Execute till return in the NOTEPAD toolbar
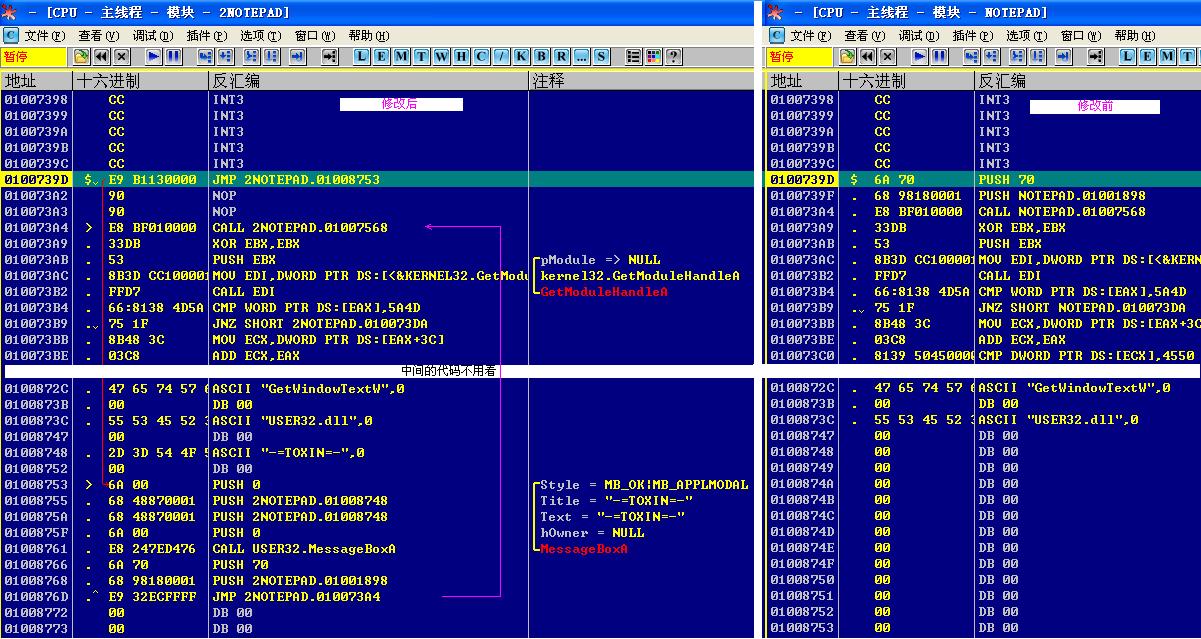1201x639 pixels. (1062, 57)
